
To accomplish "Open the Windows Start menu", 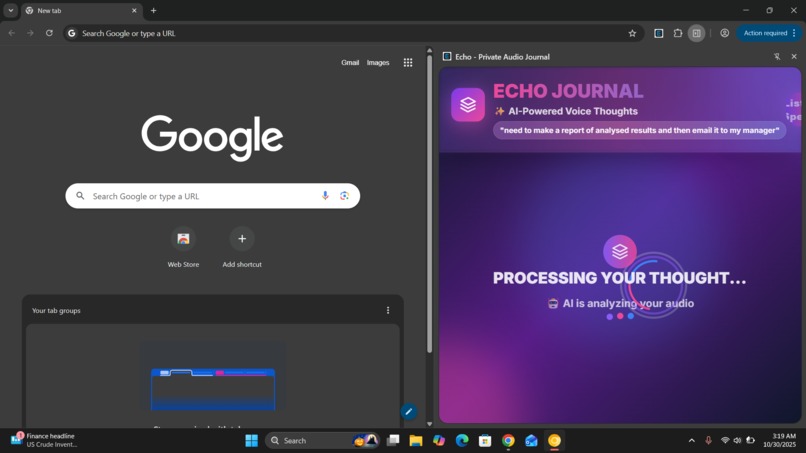I will [x=251, y=441].
